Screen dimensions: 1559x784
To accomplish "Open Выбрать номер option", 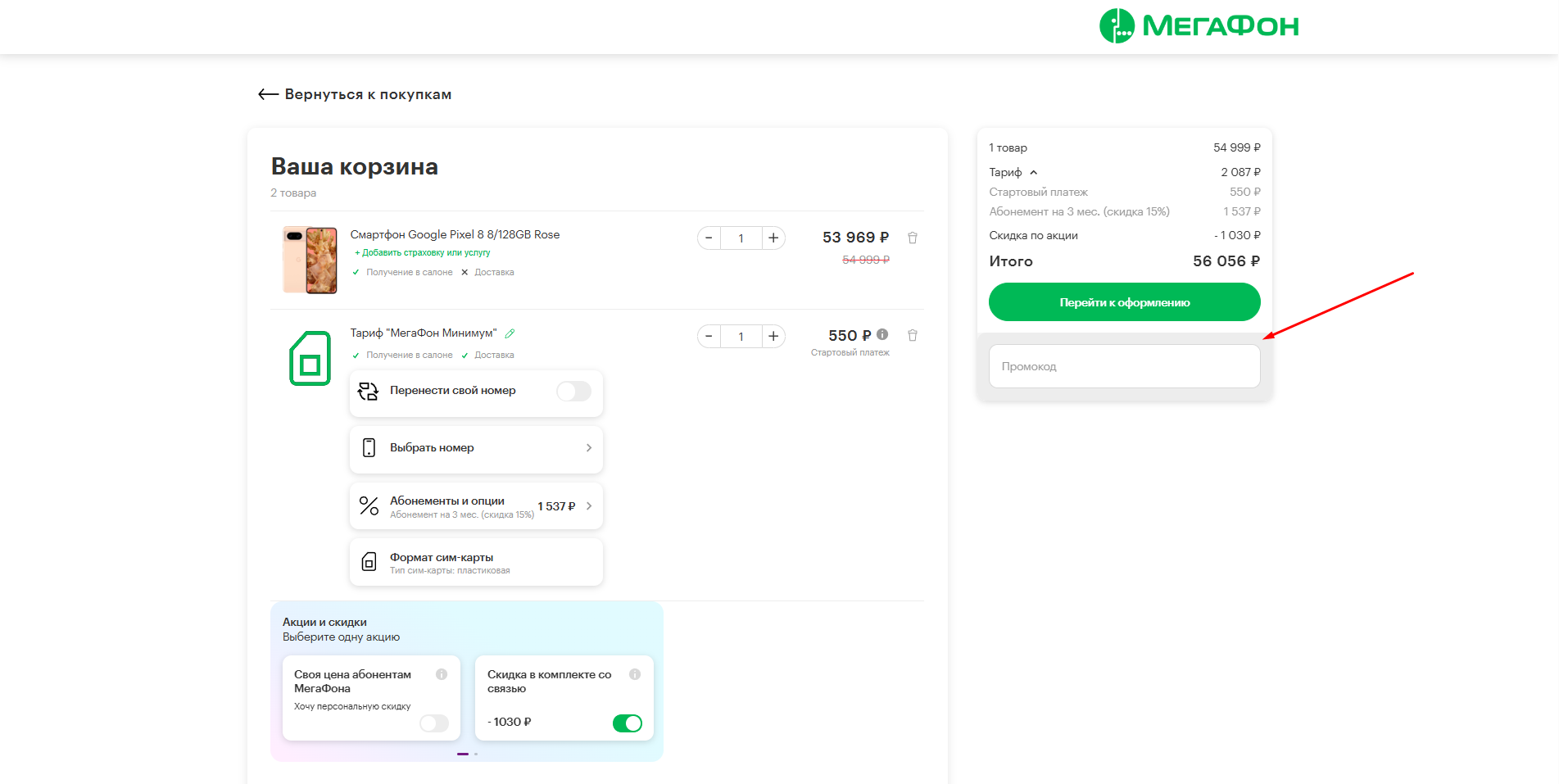I will tap(476, 448).
